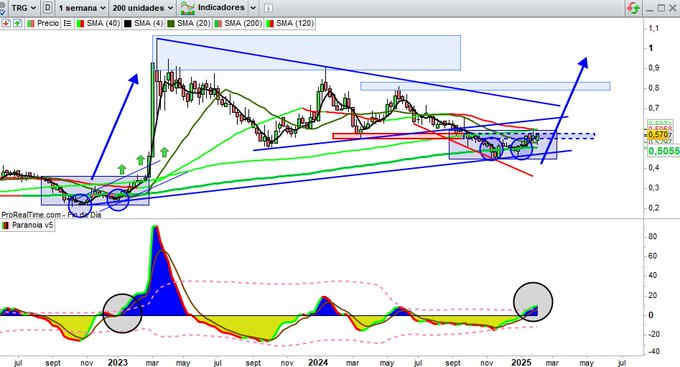
Task: Open the TRG ticker dropdown
Action: click(x=23, y=7)
